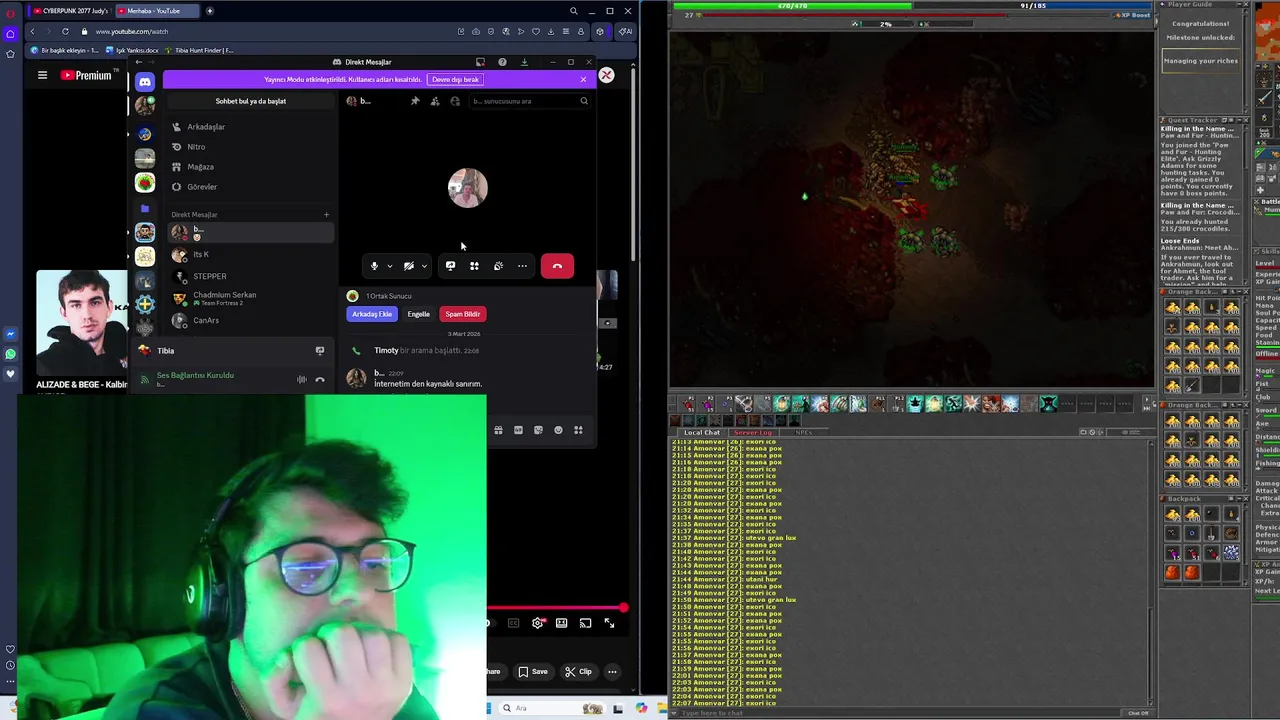Create new direct message plus icon
Image resolution: width=1280 pixels, height=720 pixels.
(326, 214)
